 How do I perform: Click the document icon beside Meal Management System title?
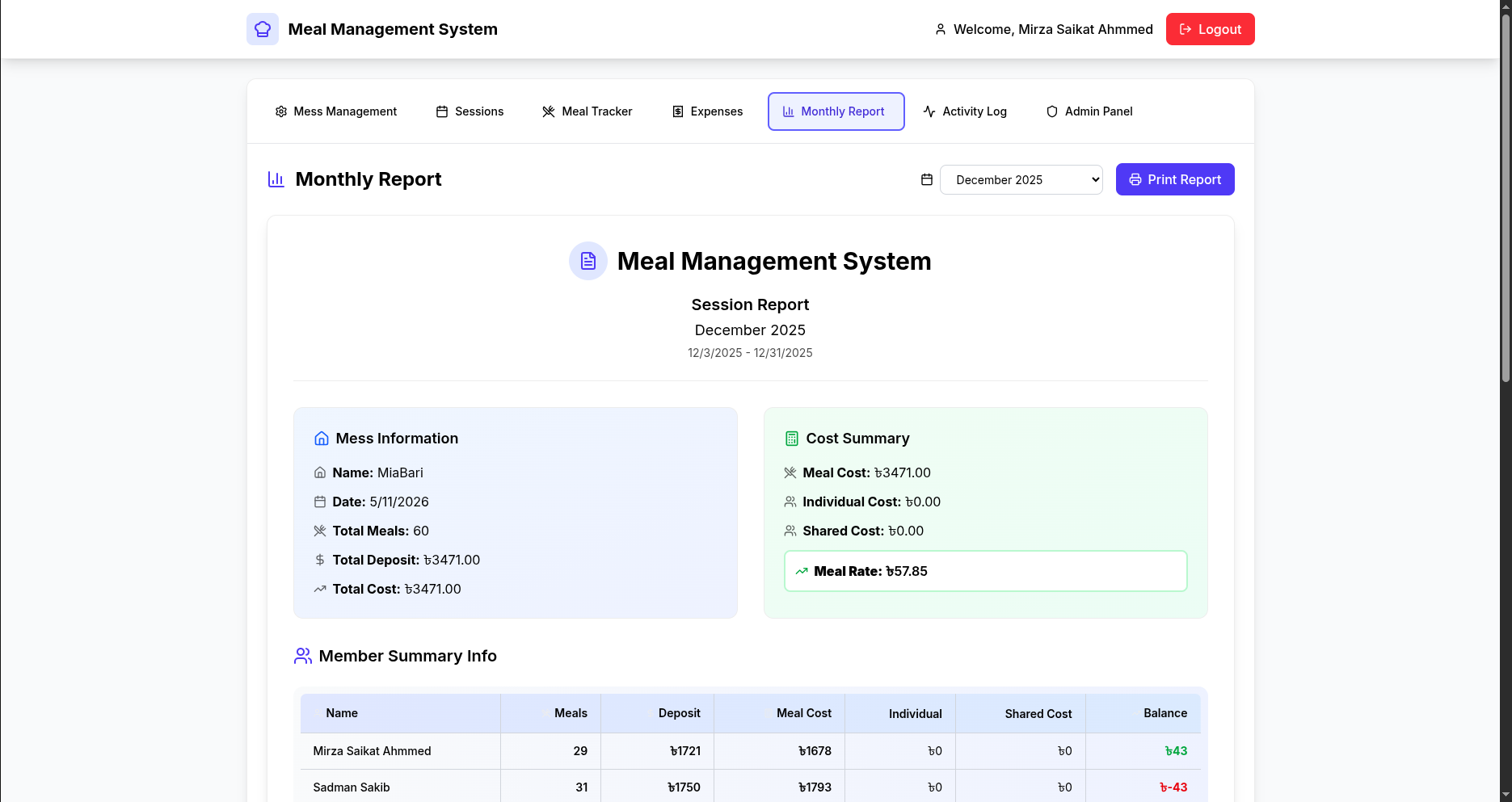point(588,261)
